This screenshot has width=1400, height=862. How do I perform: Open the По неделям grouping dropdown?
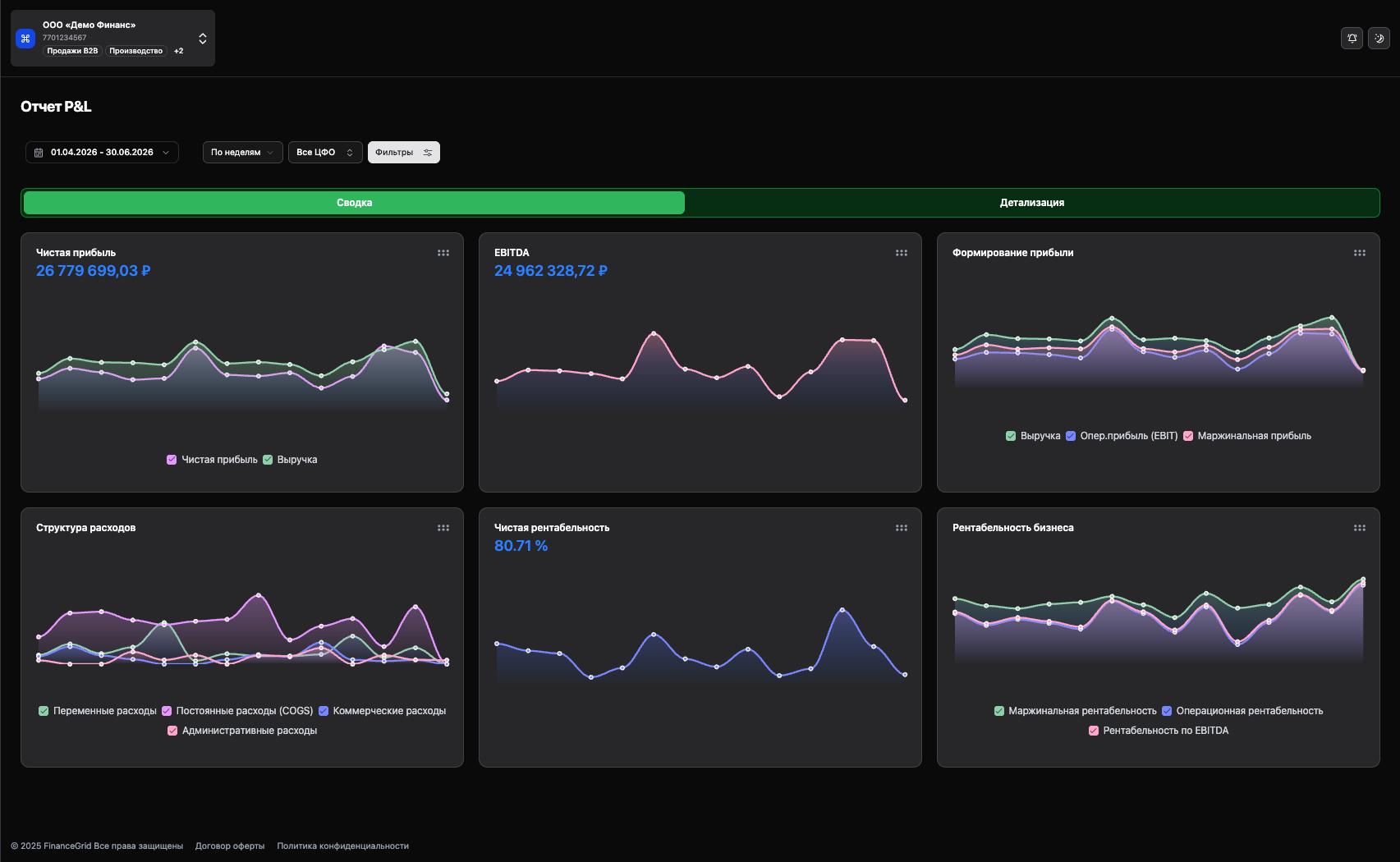(x=242, y=153)
